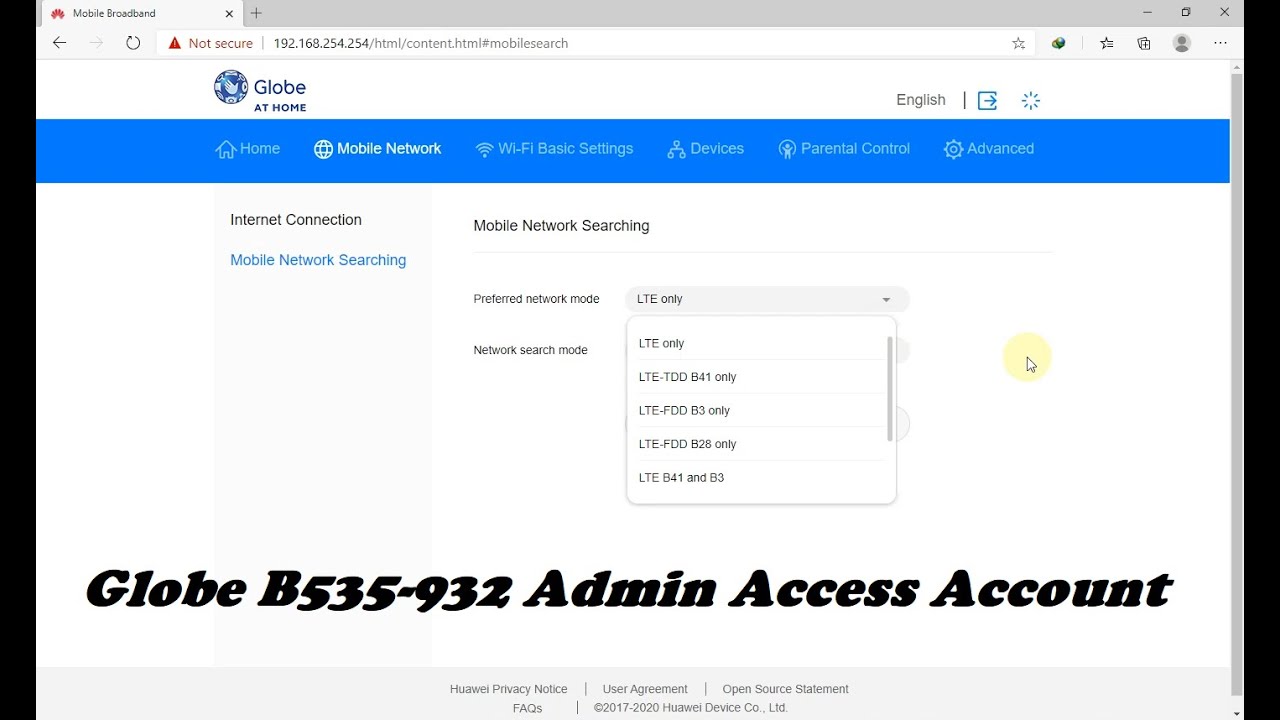This screenshot has width=1280, height=720.
Task: Click the loading spinner icon in header
Action: click(1031, 100)
